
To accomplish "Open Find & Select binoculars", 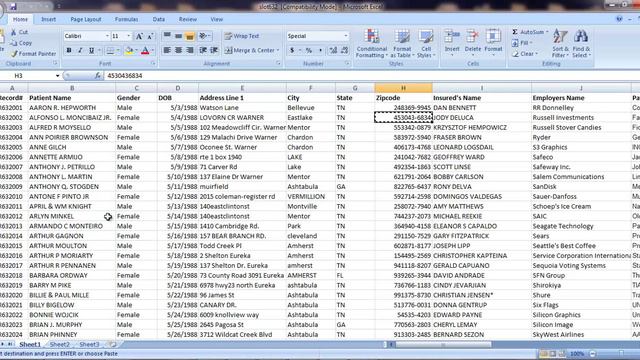I will [x=581, y=43].
